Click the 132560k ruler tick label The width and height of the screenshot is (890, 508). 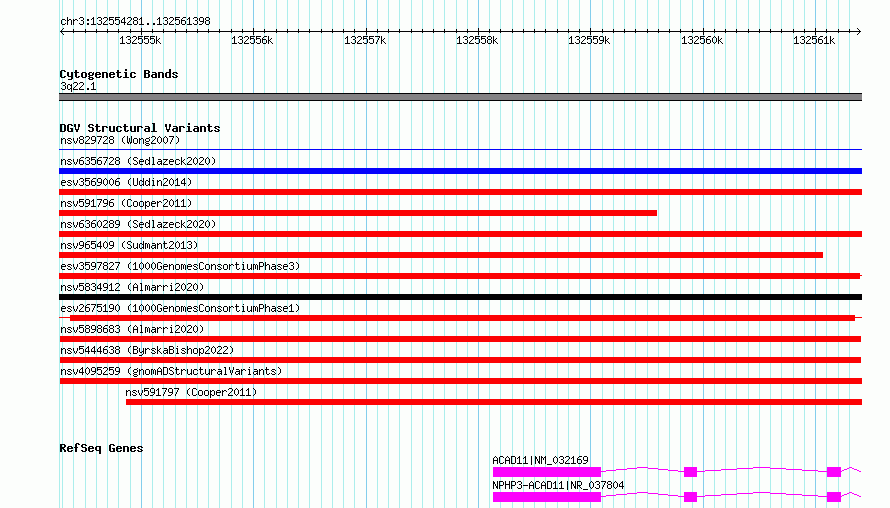(x=702, y=40)
